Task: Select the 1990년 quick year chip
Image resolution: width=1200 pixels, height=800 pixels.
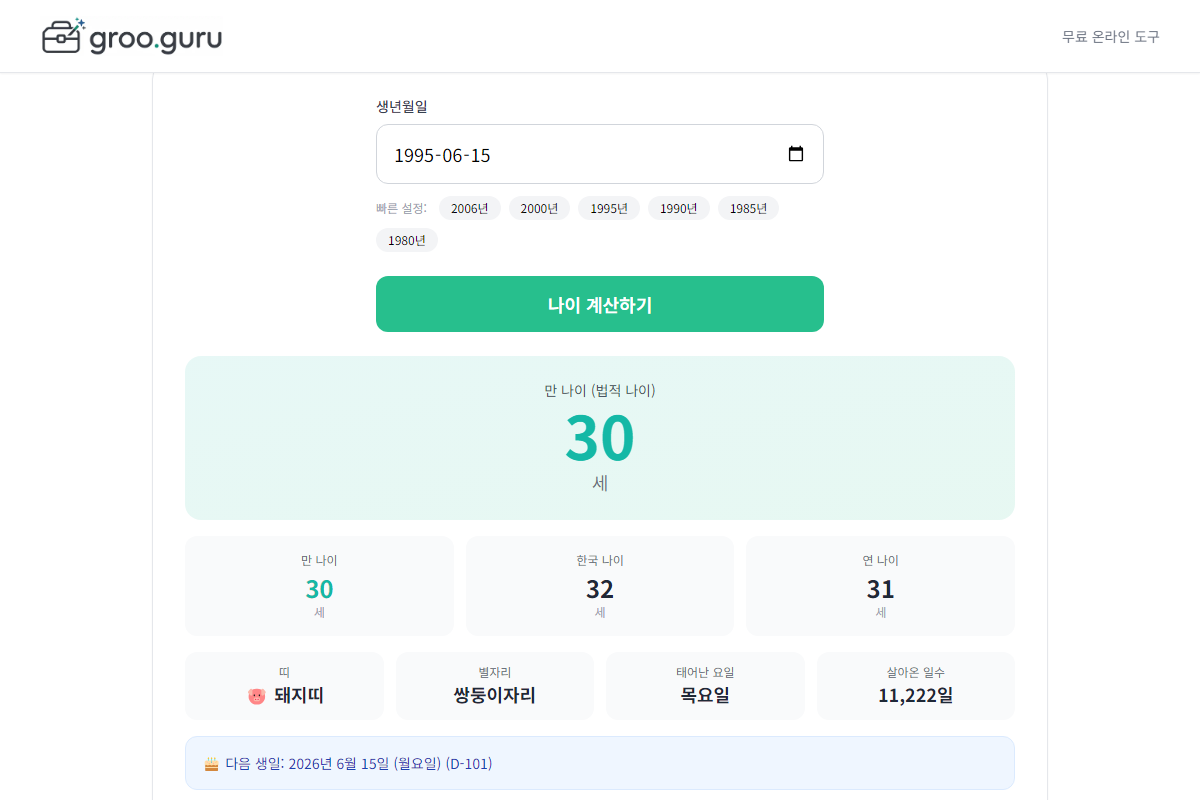Action: coord(678,208)
